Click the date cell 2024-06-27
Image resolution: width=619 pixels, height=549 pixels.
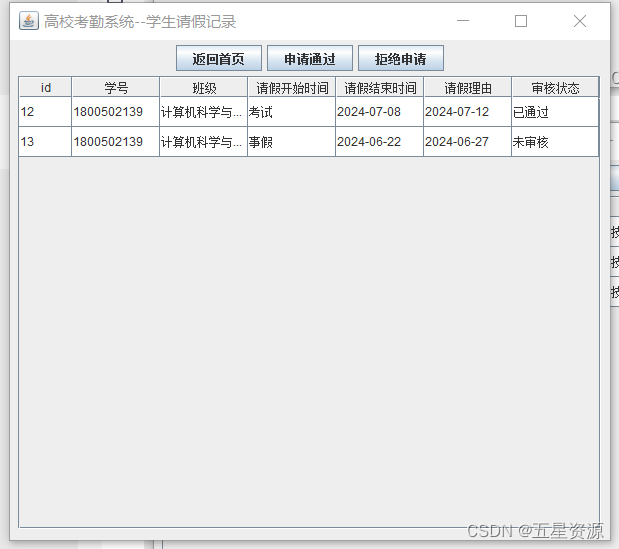pyautogui.click(x=468, y=142)
